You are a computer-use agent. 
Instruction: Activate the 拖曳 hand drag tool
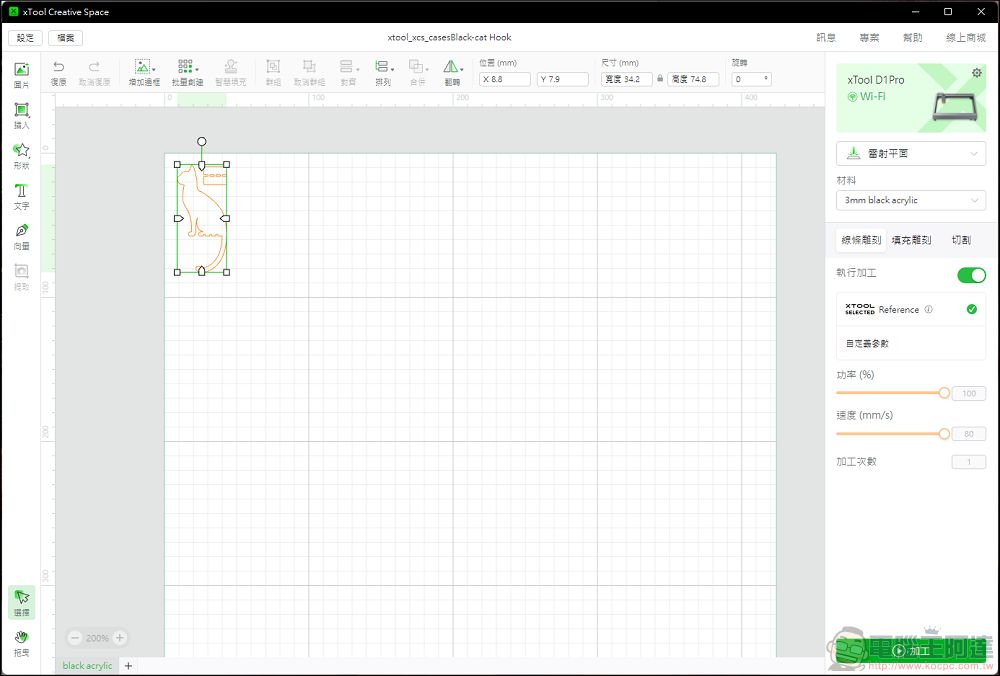pos(21,642)
